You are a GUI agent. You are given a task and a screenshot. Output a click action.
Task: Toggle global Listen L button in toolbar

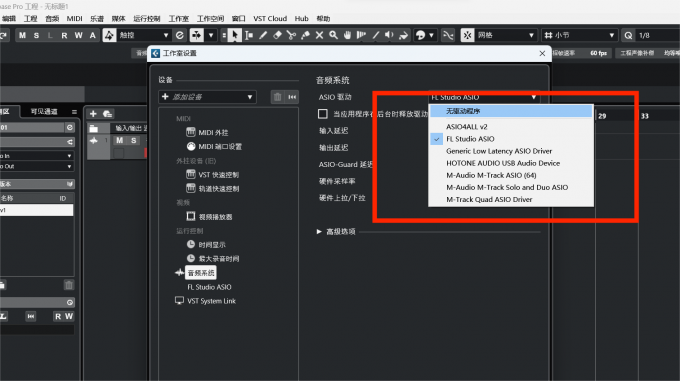point(50,35)
